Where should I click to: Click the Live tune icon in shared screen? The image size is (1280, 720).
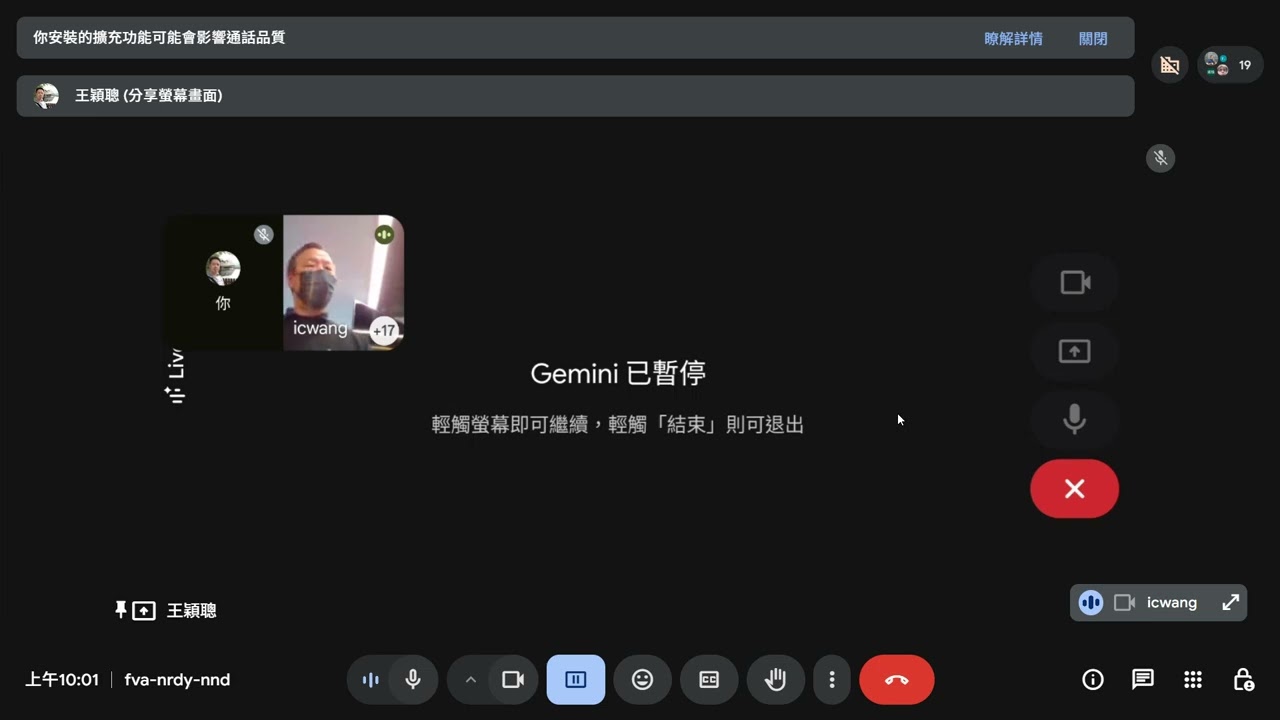click(x=176, y=394)
